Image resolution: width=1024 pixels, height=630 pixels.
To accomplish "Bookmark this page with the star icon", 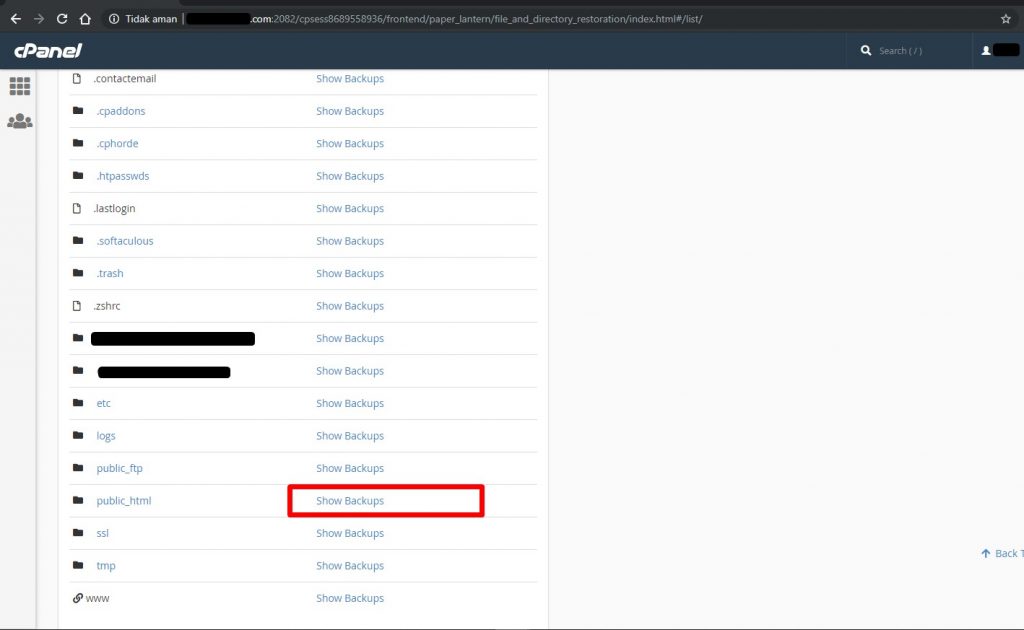I will [1005, 19].
